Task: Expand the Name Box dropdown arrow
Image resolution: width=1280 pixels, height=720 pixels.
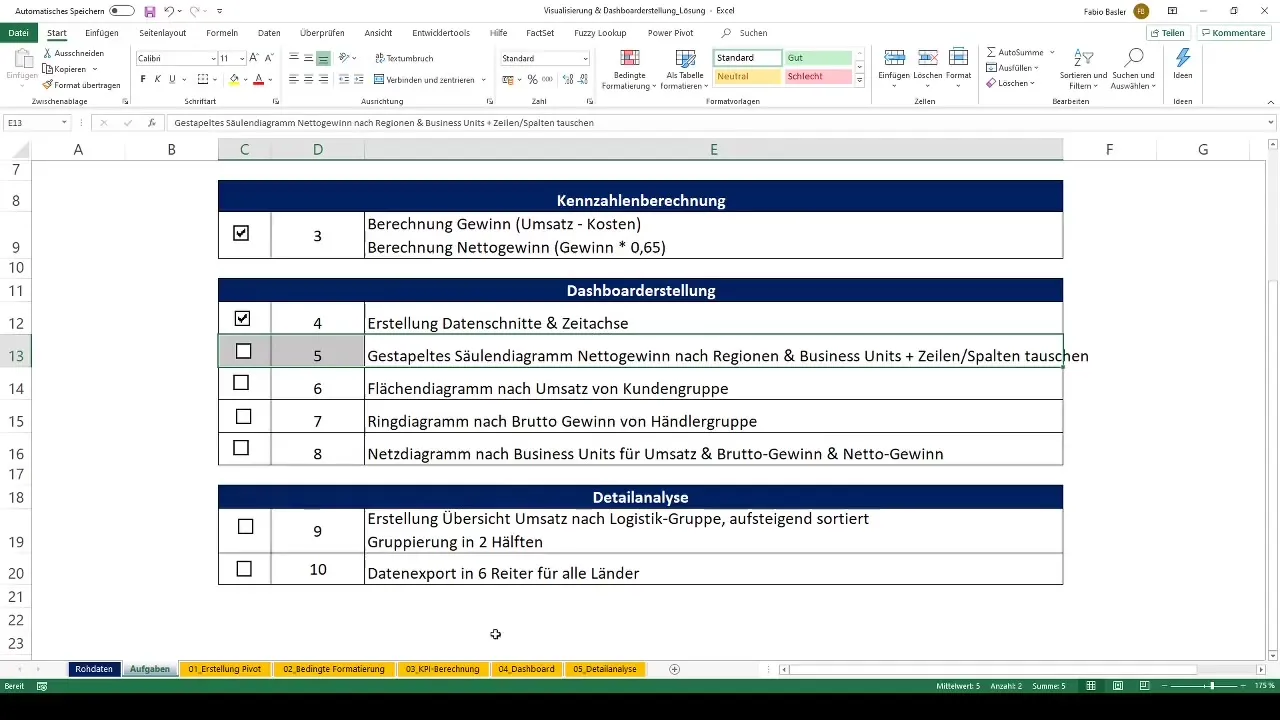Action: pos(64,122)
